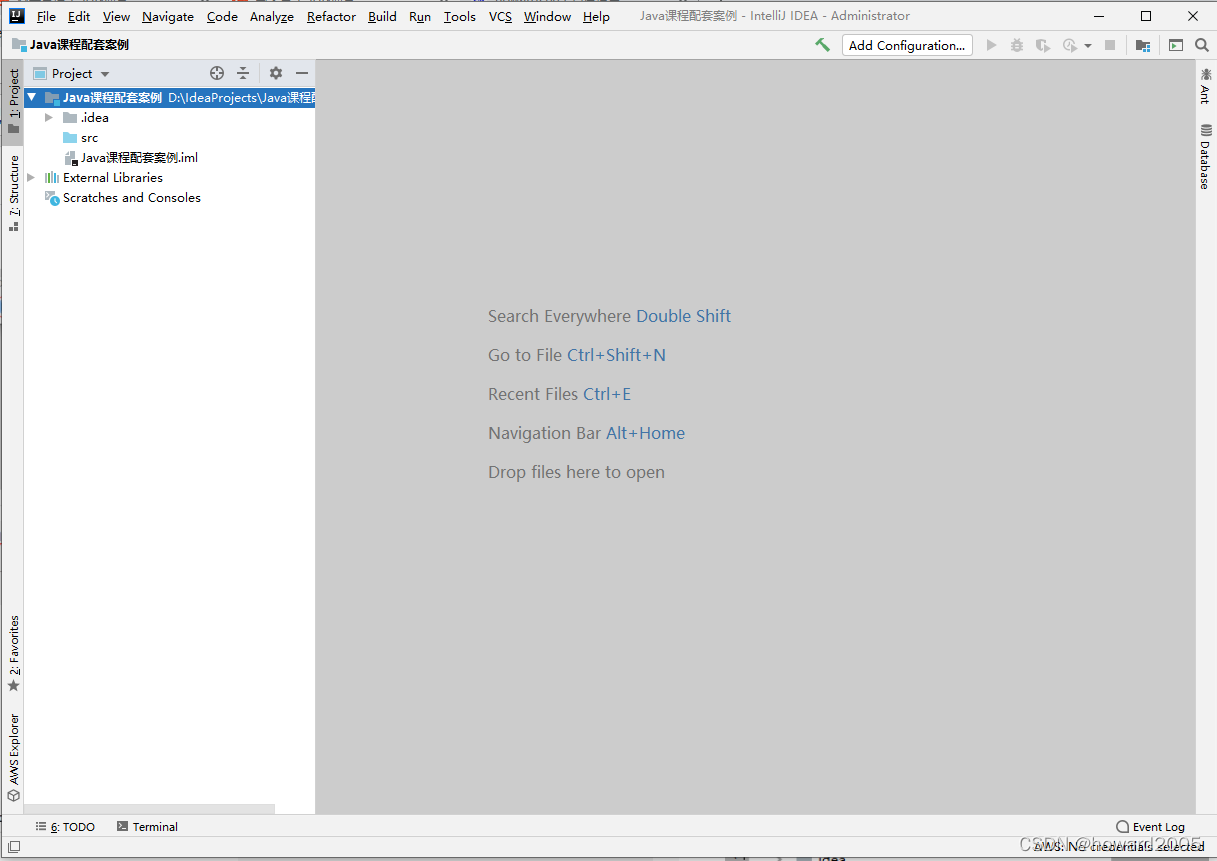Expand the External Libraries node arrow
Viewport: 1217px width, 861px height.
(32, 178)
